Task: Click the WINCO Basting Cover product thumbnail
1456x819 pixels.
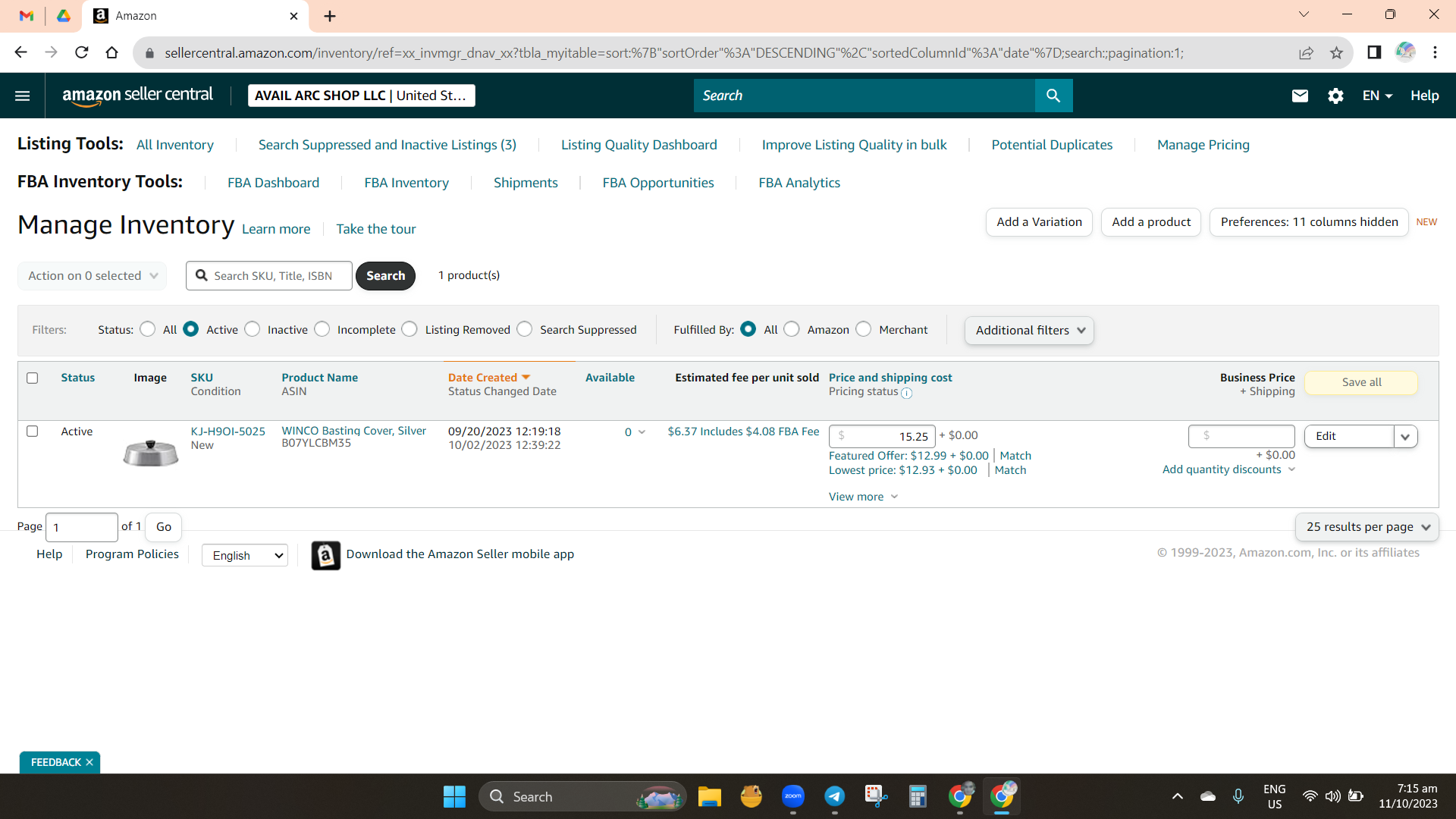Action: tap(151, 453)
